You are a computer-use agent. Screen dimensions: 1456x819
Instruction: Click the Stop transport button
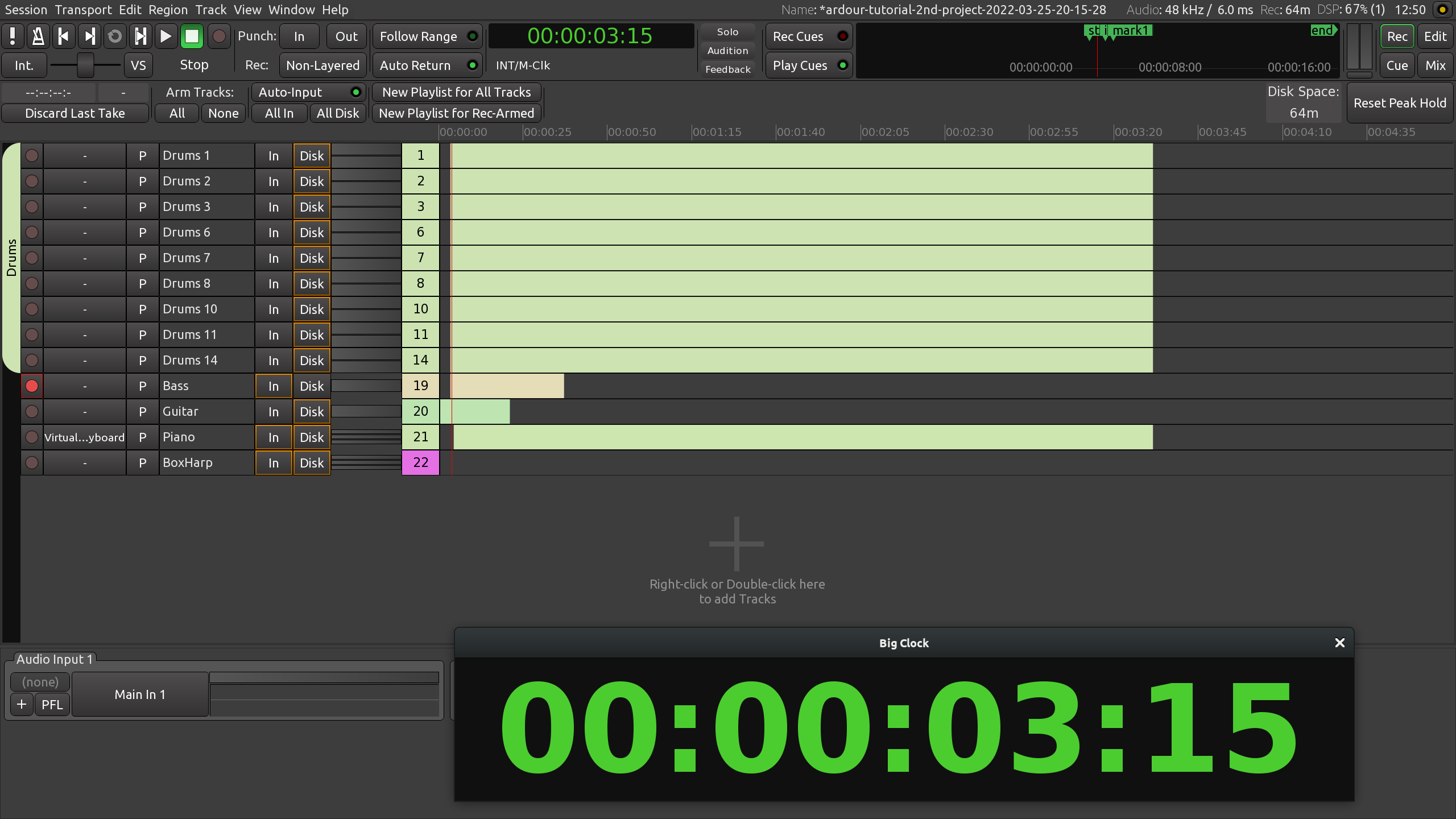(192, 36)
